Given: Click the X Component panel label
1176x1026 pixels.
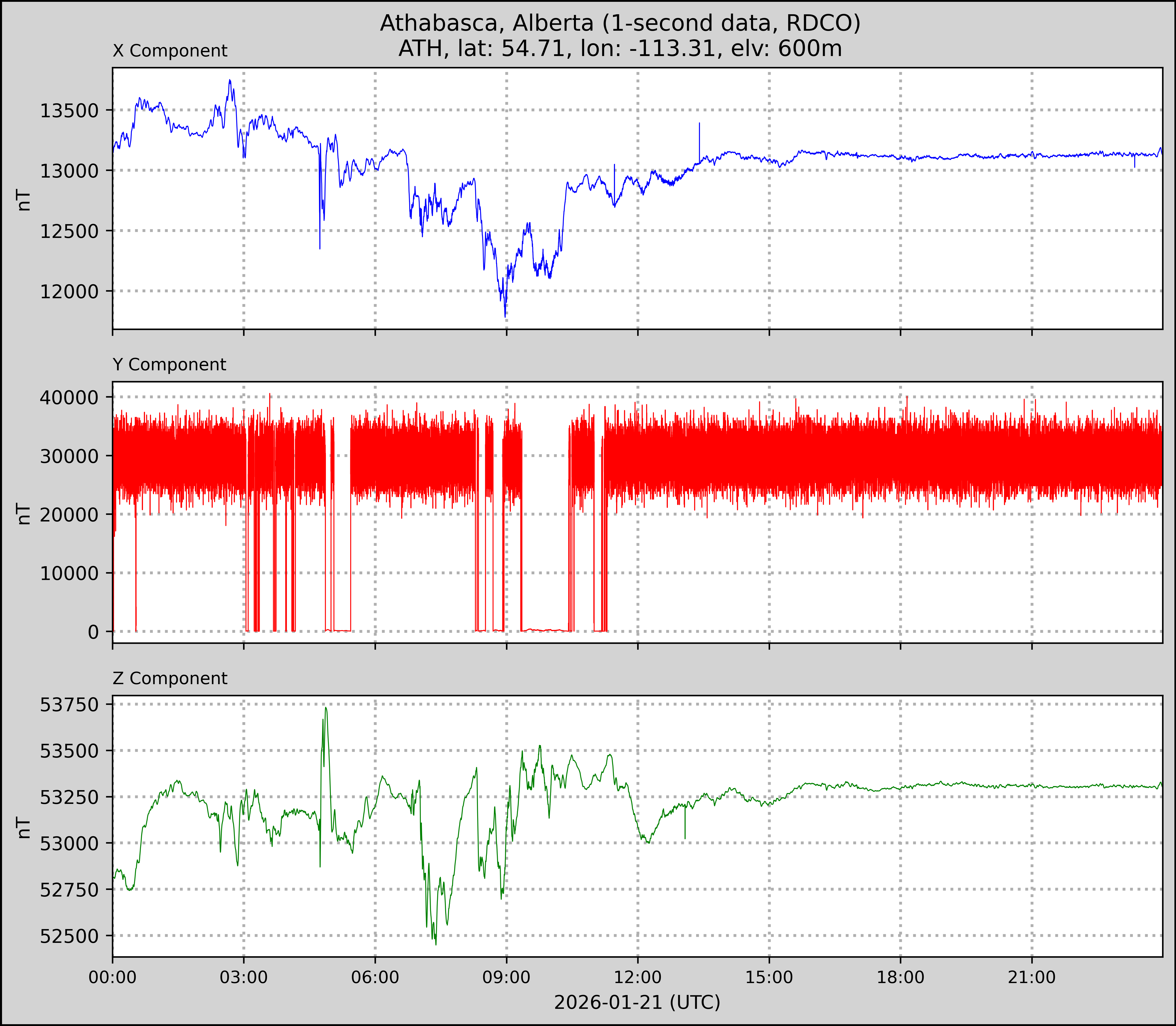Looking at the screenshot, I should tap(170, 51).
